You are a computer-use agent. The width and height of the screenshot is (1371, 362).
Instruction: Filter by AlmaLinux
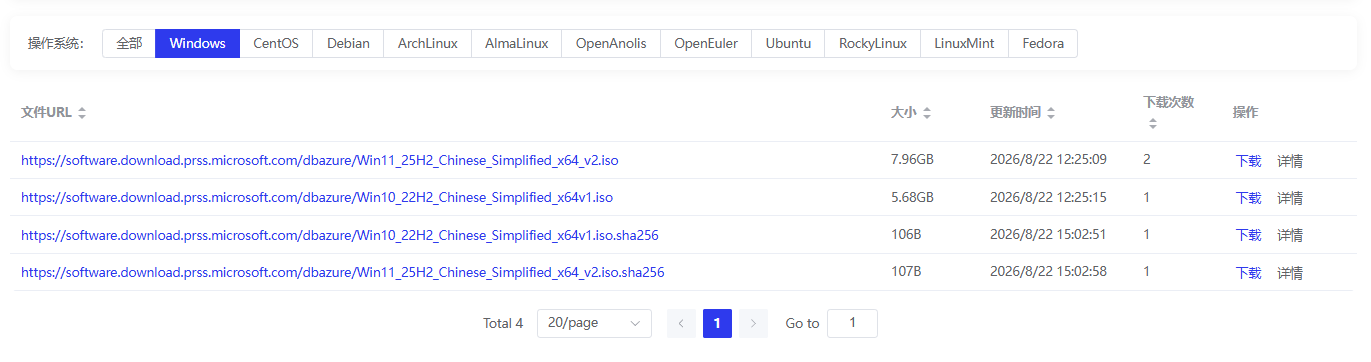point(516,43)
